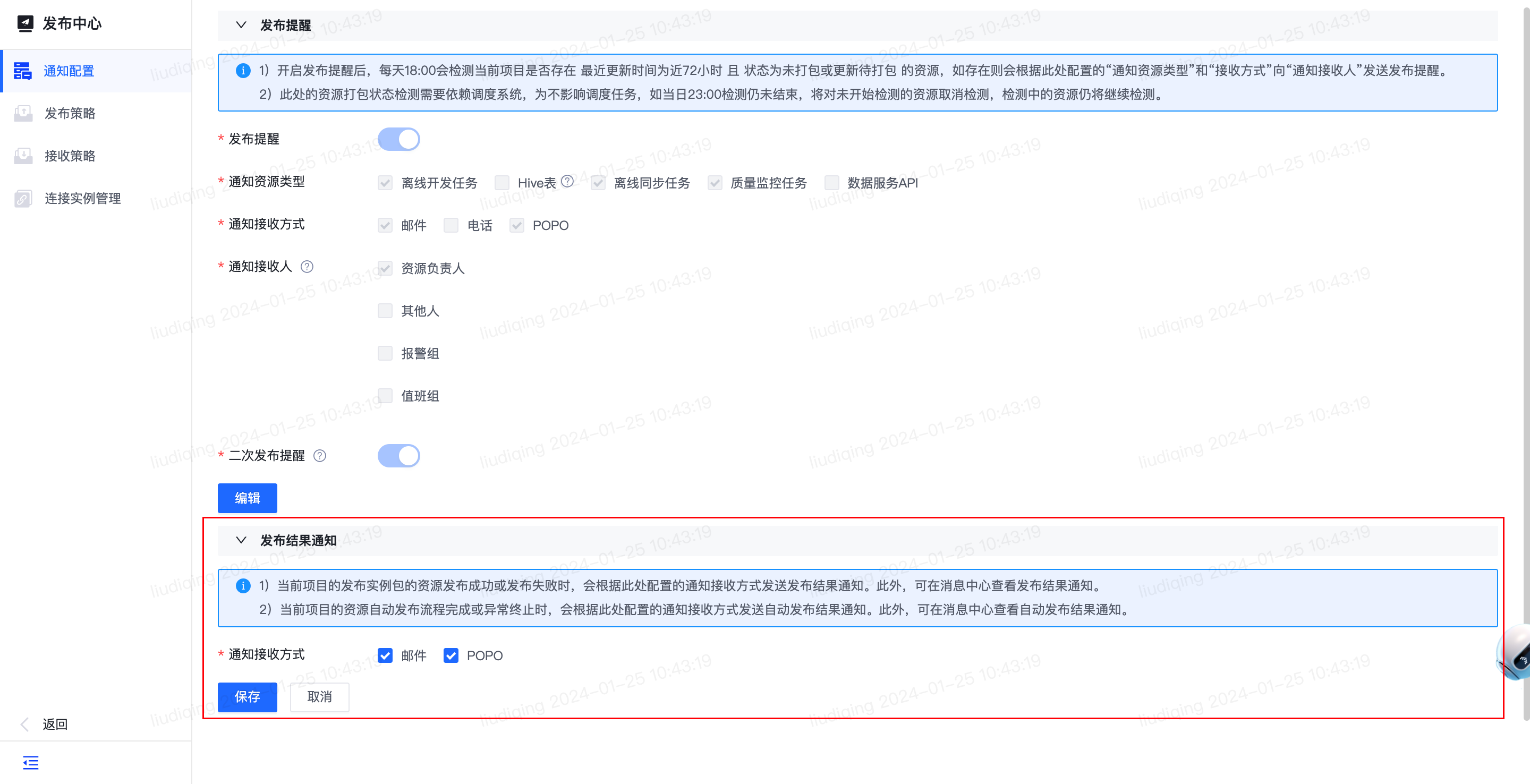Open the floating robot assistant

[1515, 653]
